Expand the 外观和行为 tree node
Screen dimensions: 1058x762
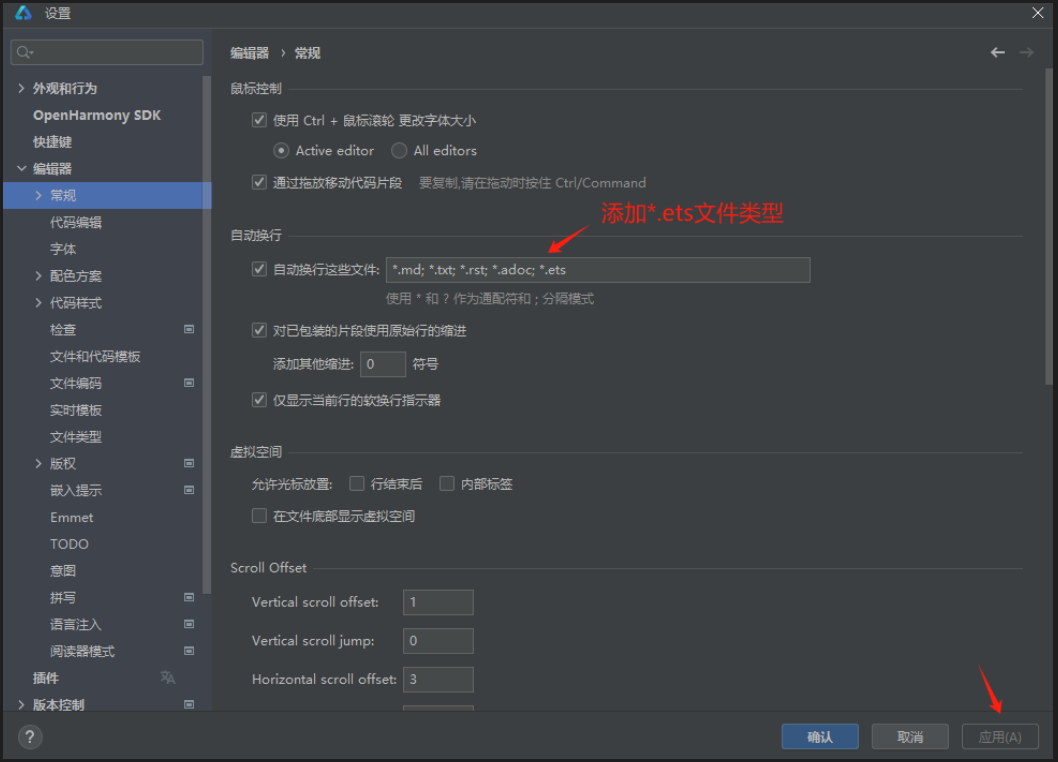[x=21, y=88]
